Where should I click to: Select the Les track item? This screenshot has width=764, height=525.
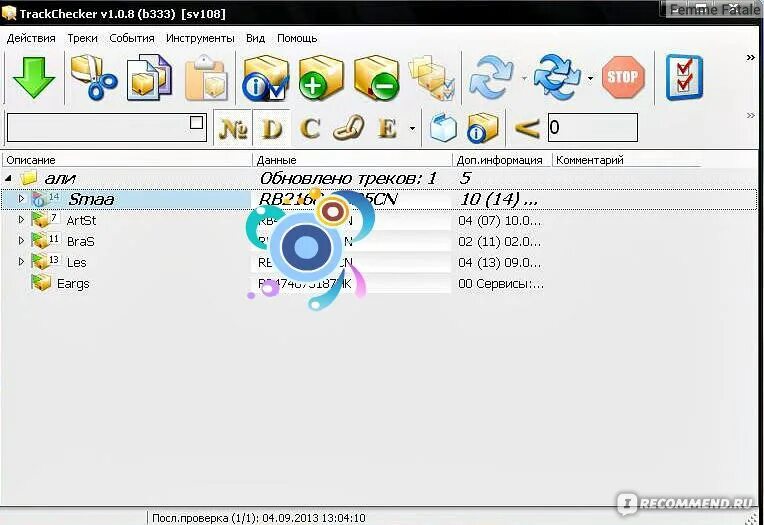click(76, 262)
